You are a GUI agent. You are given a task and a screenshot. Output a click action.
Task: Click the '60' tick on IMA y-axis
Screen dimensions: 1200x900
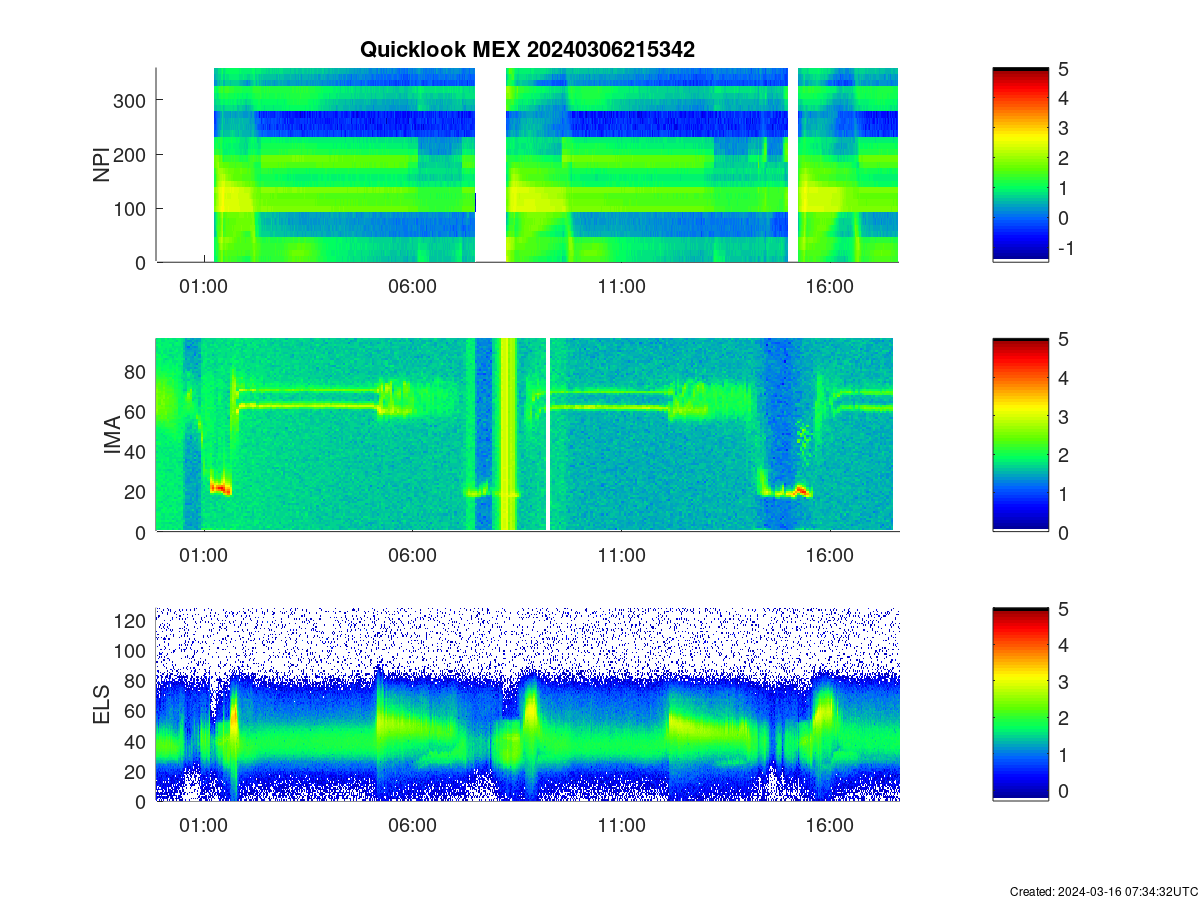(x=137, y=412)
